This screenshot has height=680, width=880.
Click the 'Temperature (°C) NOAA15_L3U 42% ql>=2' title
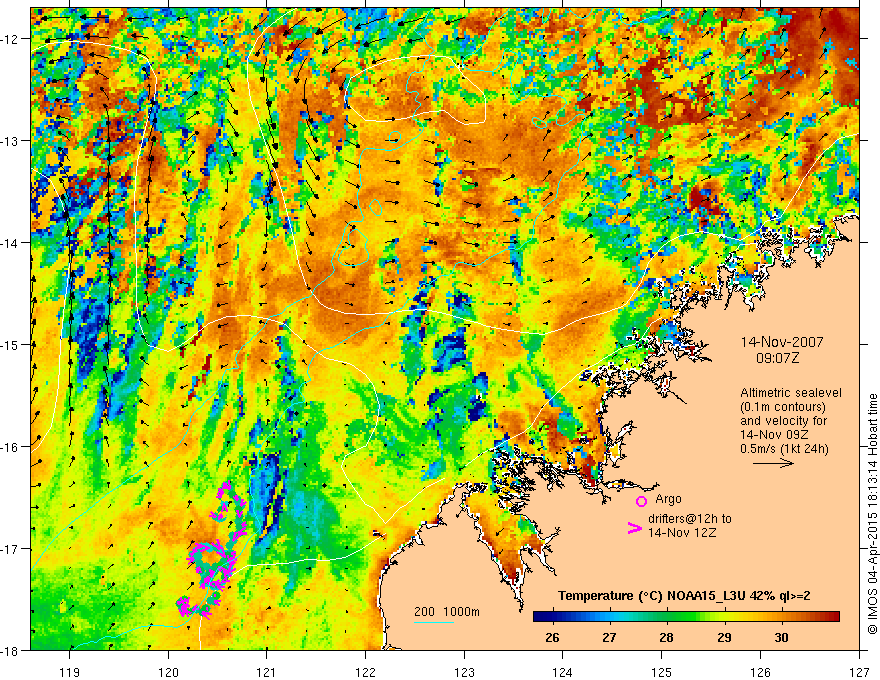tap(684, 596)
